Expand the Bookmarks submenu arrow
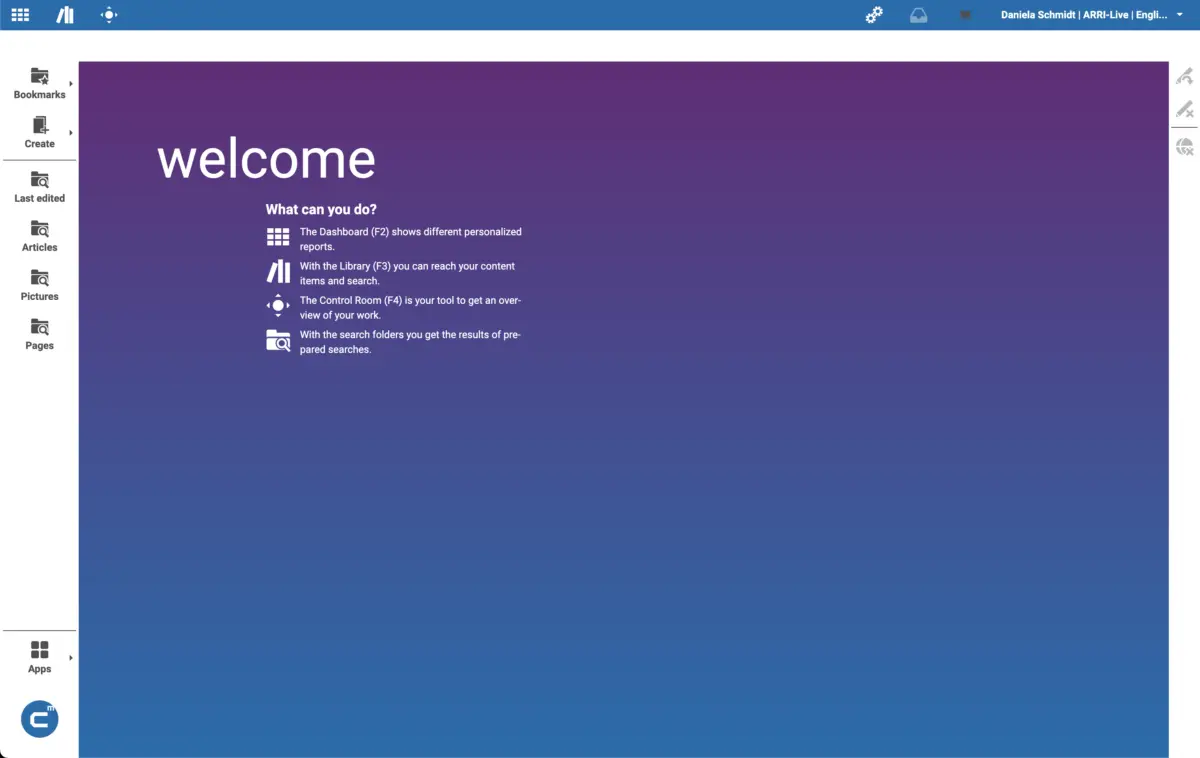 click(71, 84)
